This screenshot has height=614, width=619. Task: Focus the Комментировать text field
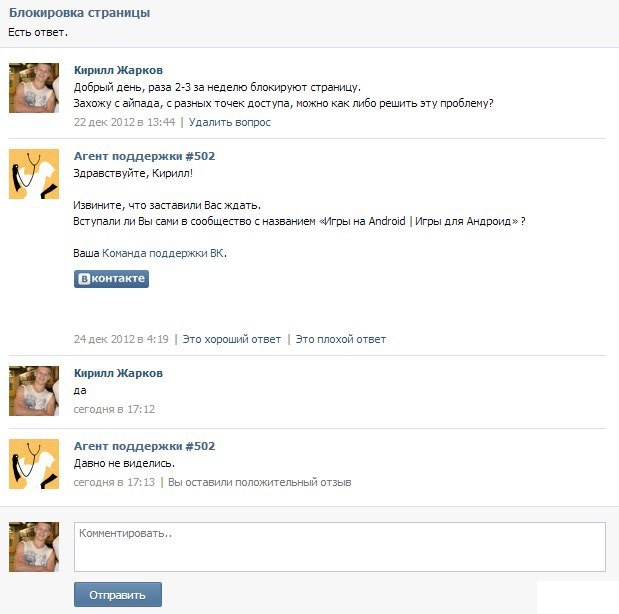(340, 547)
